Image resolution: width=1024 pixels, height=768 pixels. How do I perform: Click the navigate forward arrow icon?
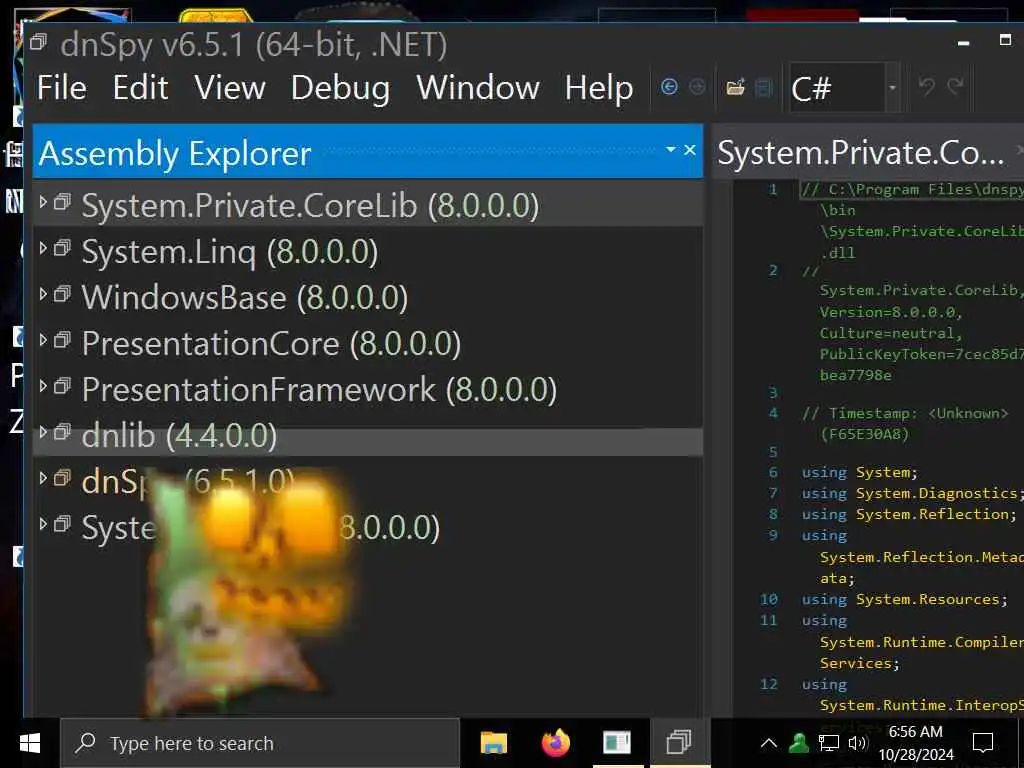tap(697, 87)
